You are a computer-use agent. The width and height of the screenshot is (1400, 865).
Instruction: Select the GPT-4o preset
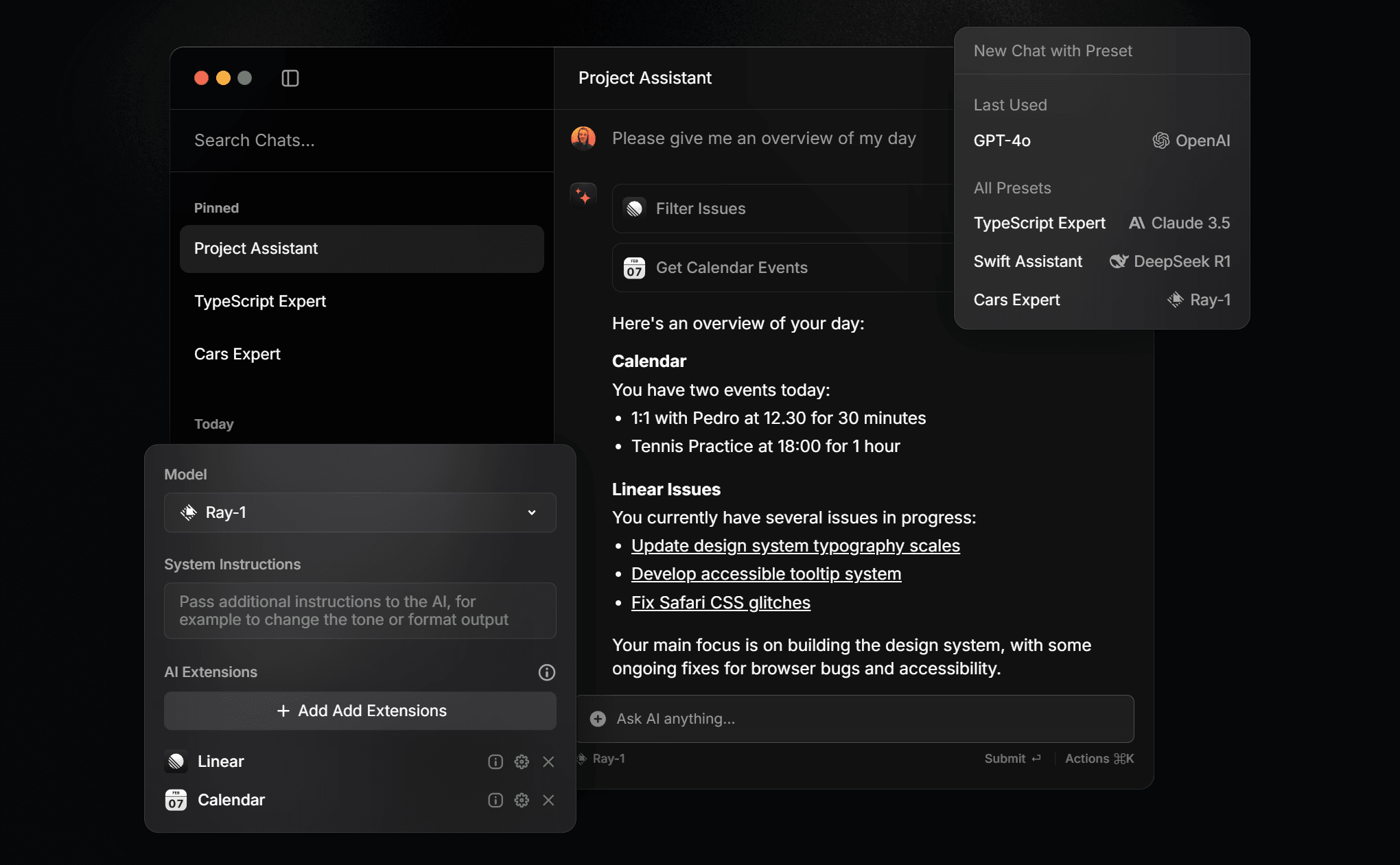1101,141
